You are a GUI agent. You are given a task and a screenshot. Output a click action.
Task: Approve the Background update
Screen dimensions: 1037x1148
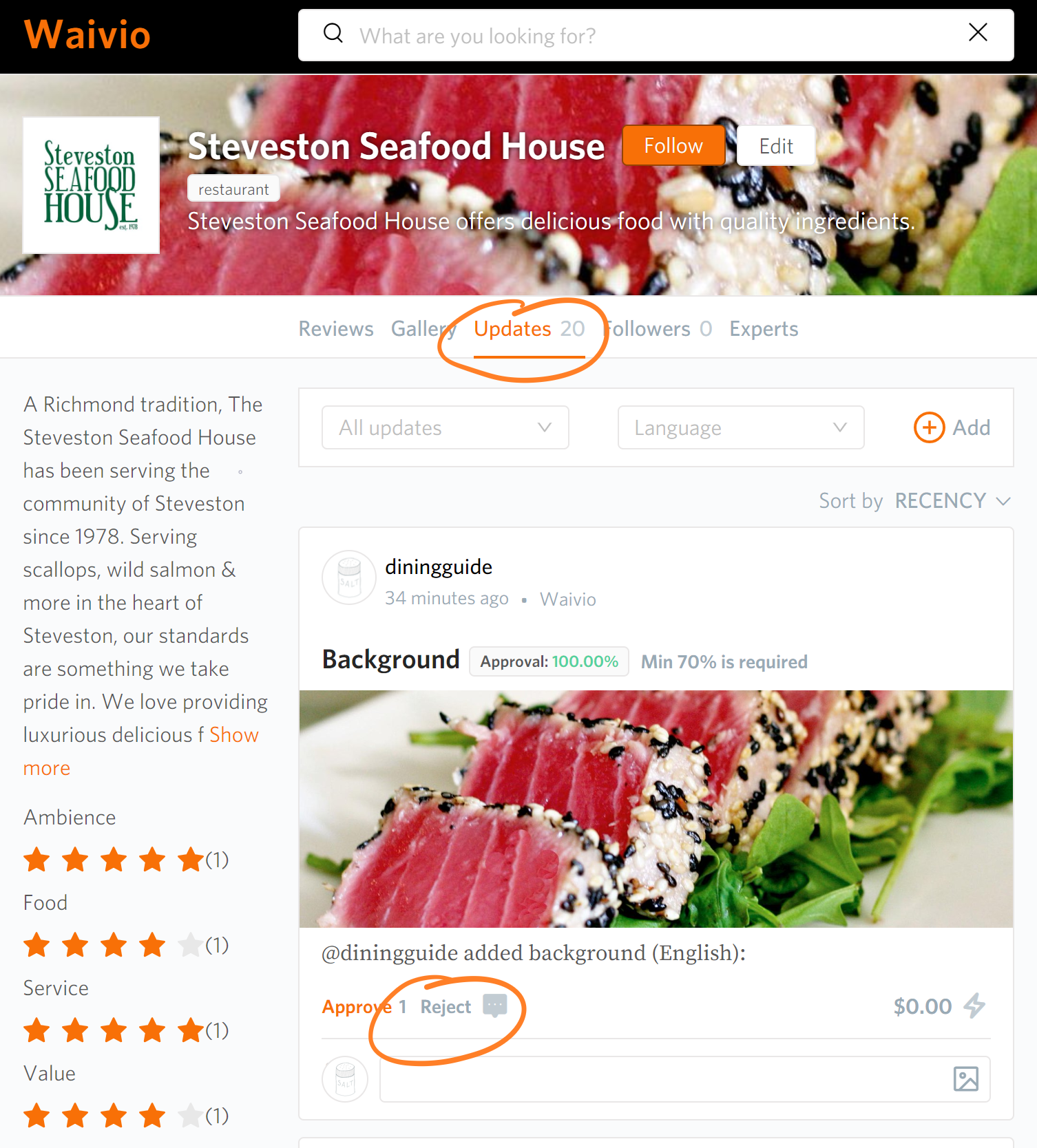click(357, 1007)
